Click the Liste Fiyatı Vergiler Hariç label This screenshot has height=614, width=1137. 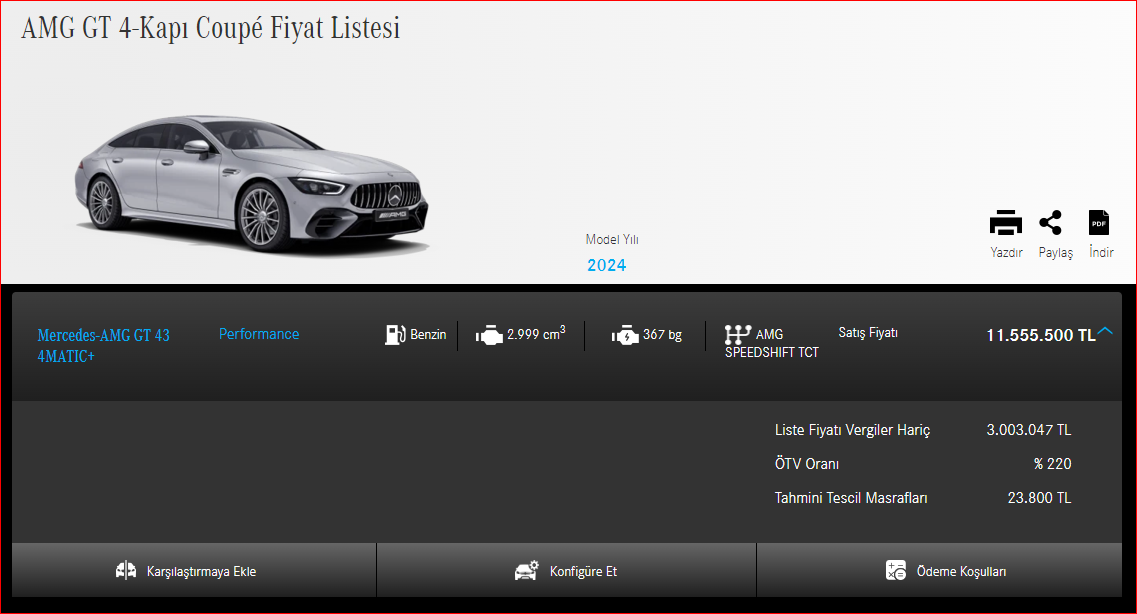click(x=852, y=430)
